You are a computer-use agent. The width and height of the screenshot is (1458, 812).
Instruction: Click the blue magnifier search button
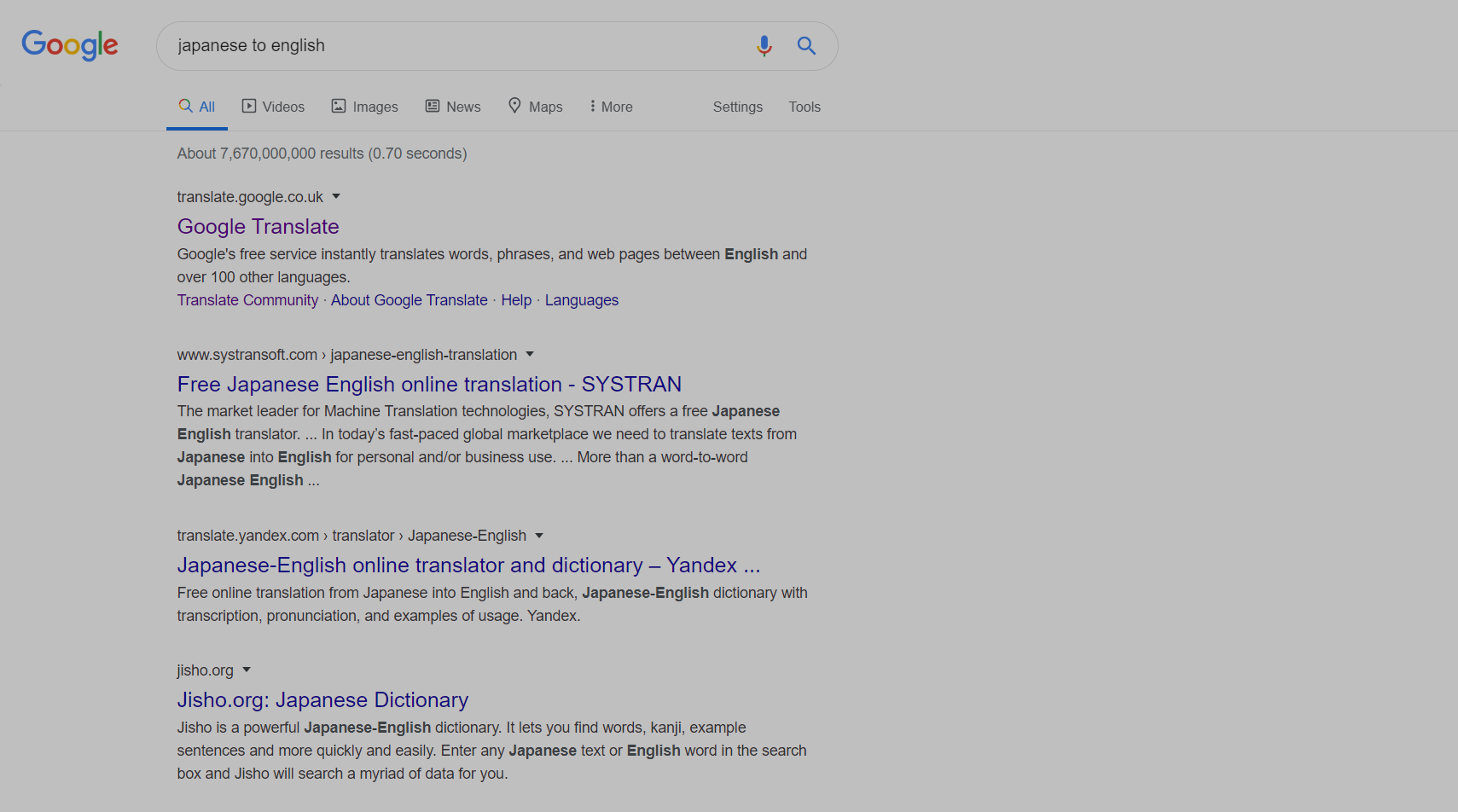(x=806, y=46)
